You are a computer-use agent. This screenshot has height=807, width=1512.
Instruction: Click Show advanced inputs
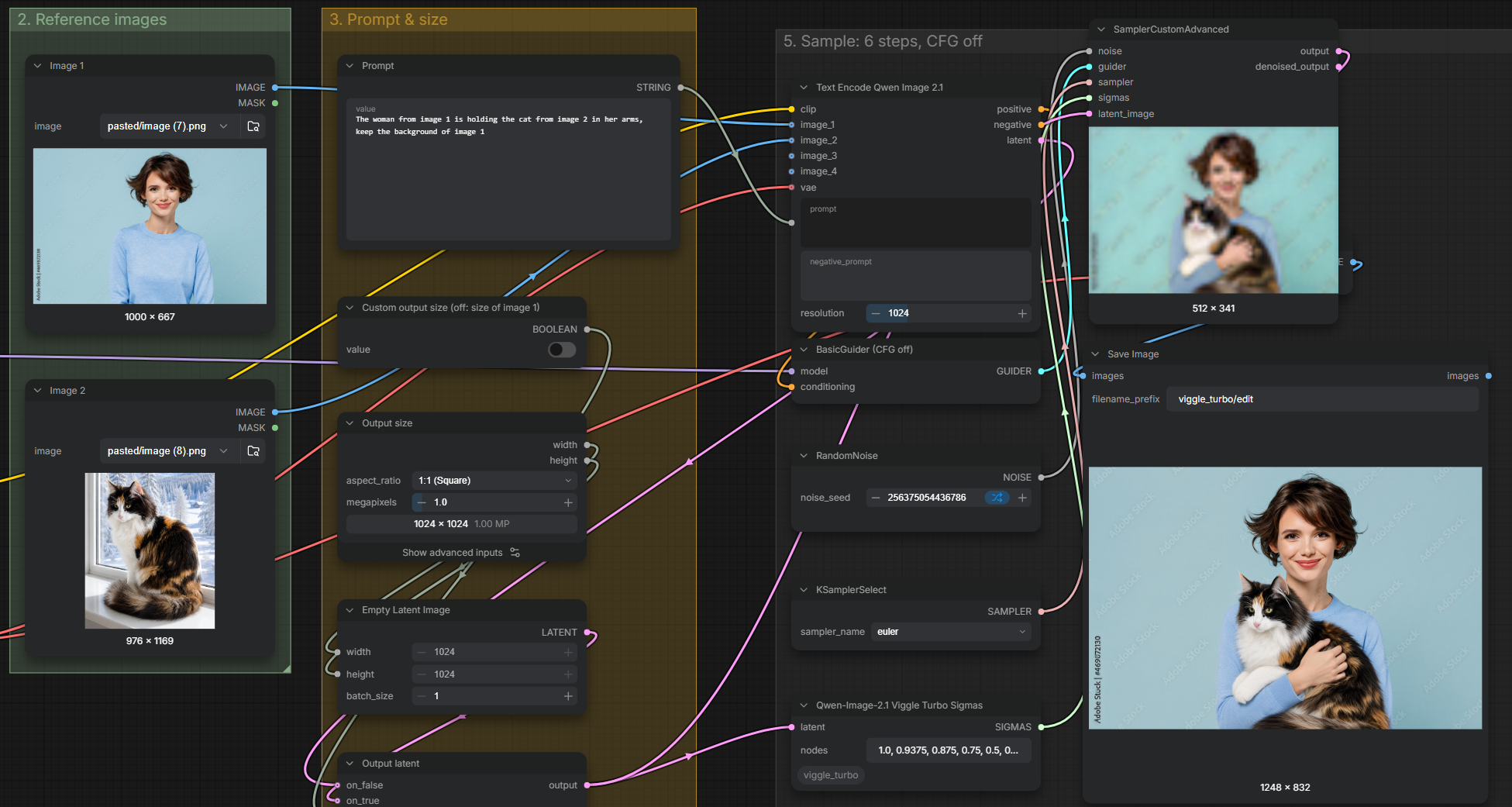coord(453,553)
